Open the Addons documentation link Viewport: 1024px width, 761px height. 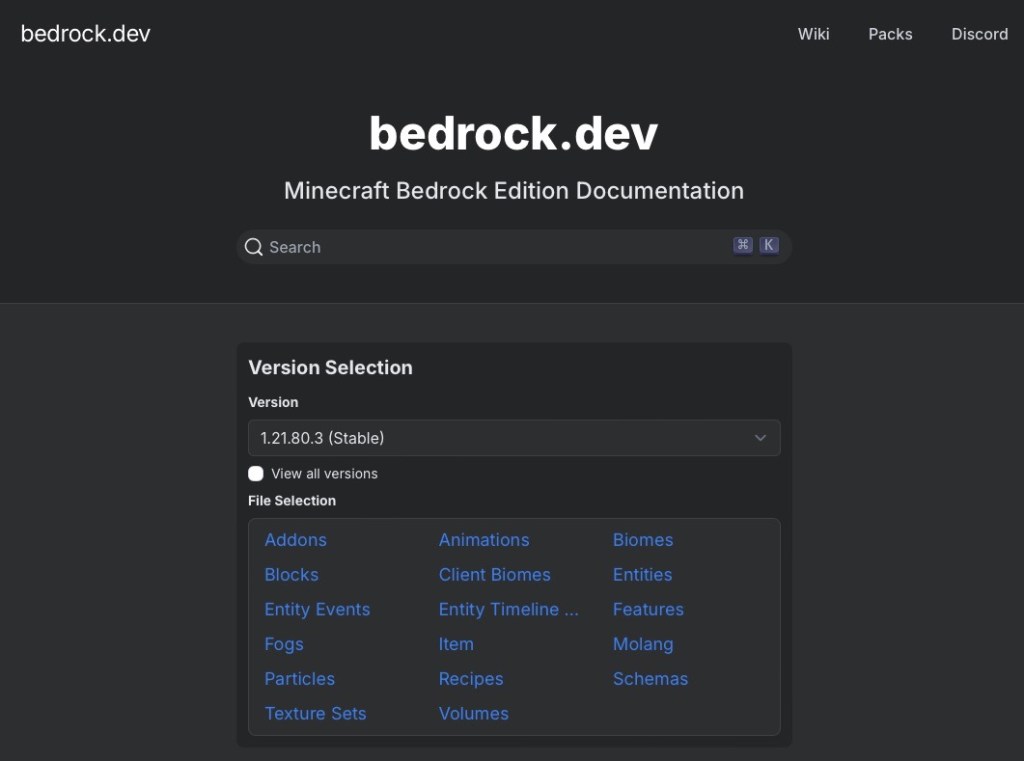tap(295, 540)
